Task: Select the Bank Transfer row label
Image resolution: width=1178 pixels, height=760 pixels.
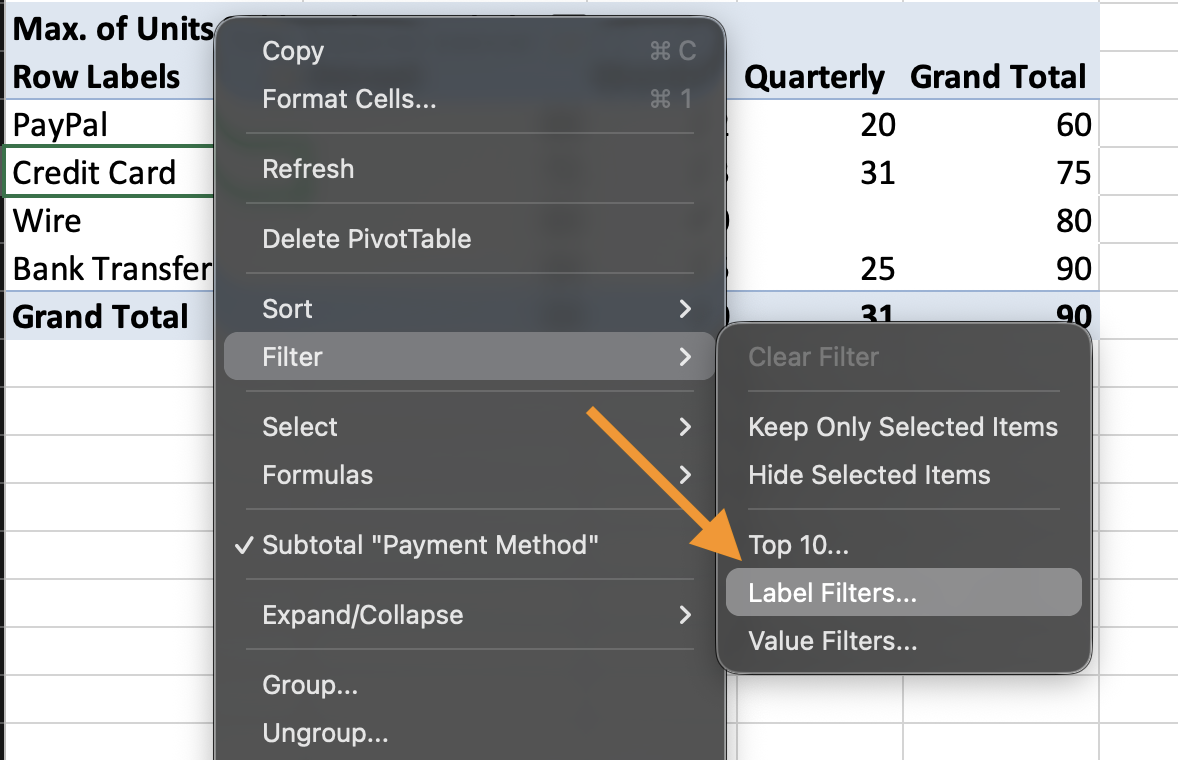Action: 110,269
